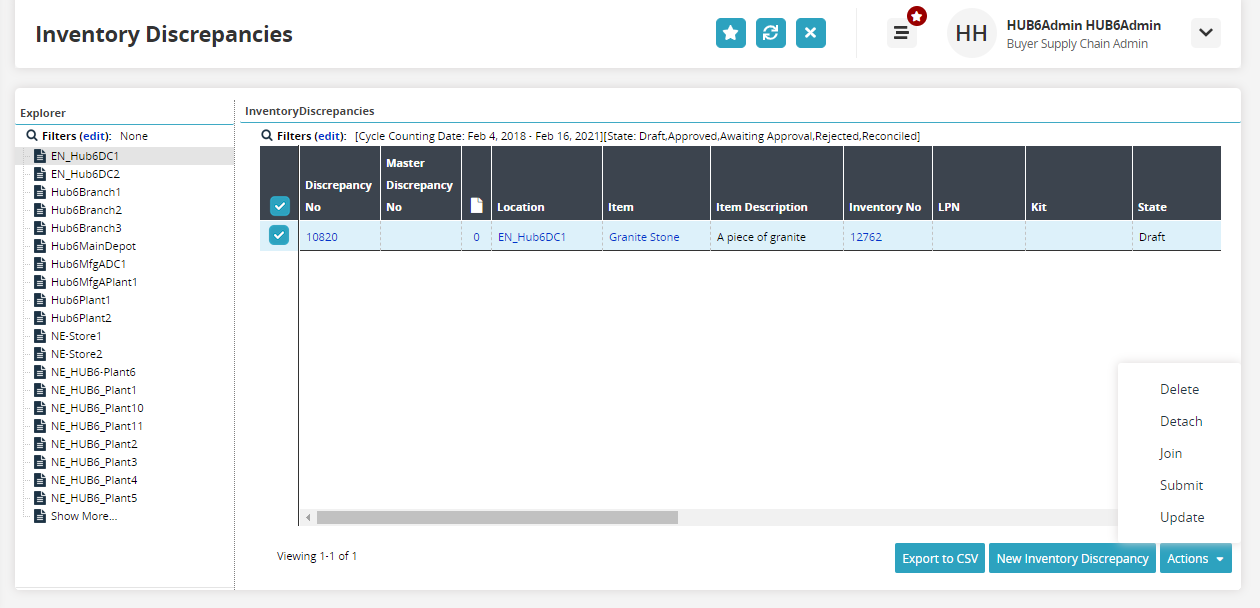Expand Show More... in Explorer tree

[x=84, y=516]
